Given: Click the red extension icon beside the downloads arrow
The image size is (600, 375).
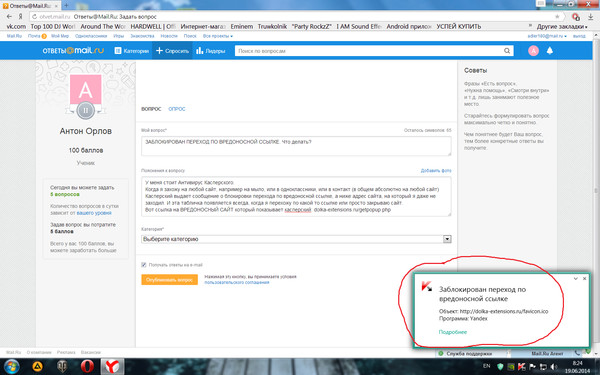Looking at the screenshot, I should tap(576, 17).
